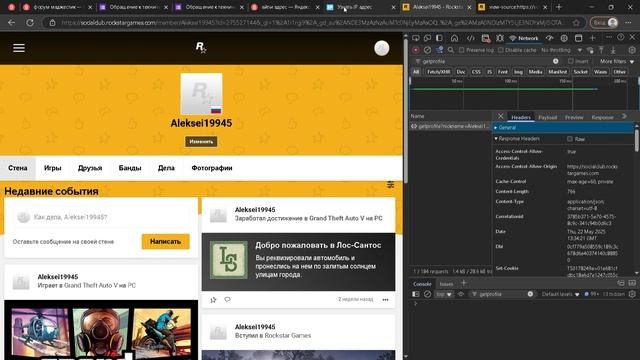Switch to the Response tab
The image size is (640, 360).
click(x=602, y=117)
